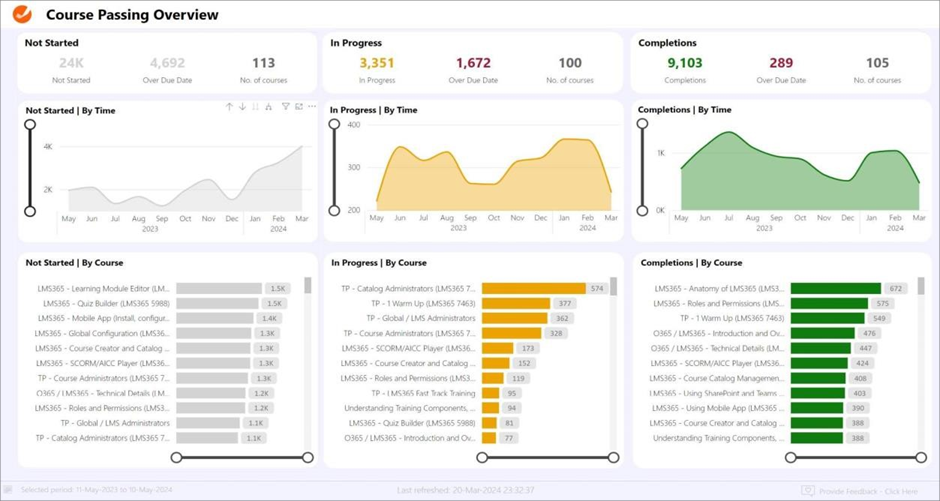The height and width of the screenshot is (501, 940).
Task: Enter focus mode on Not Started chart
Action: pos(298,107)
